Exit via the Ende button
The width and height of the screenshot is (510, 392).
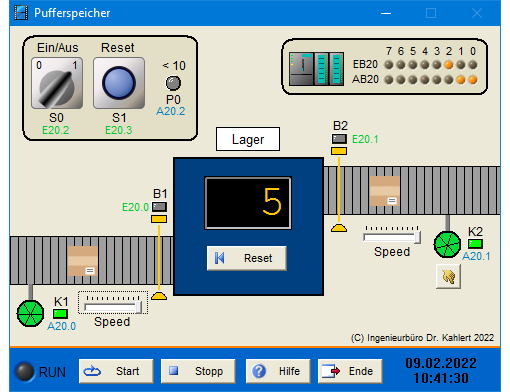coord(350,371)
